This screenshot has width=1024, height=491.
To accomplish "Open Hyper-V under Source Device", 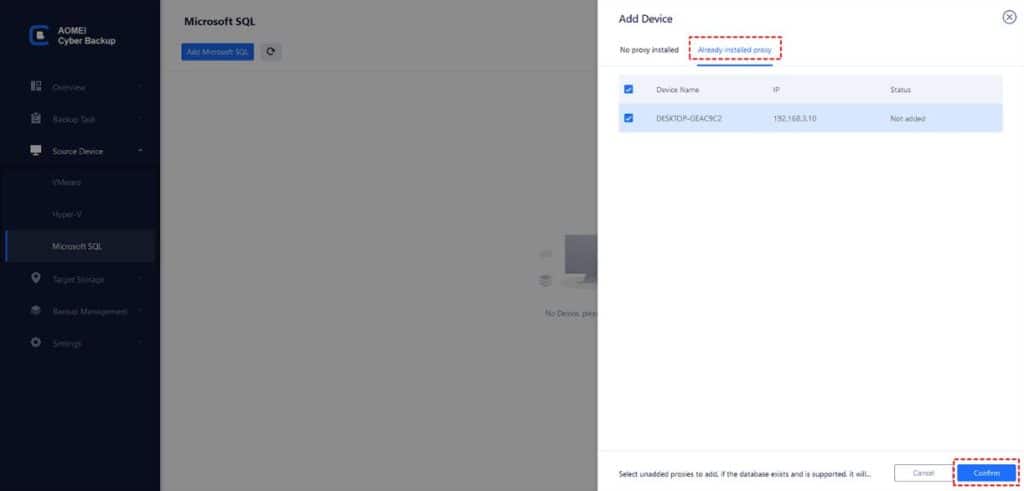I will [67, 215].
